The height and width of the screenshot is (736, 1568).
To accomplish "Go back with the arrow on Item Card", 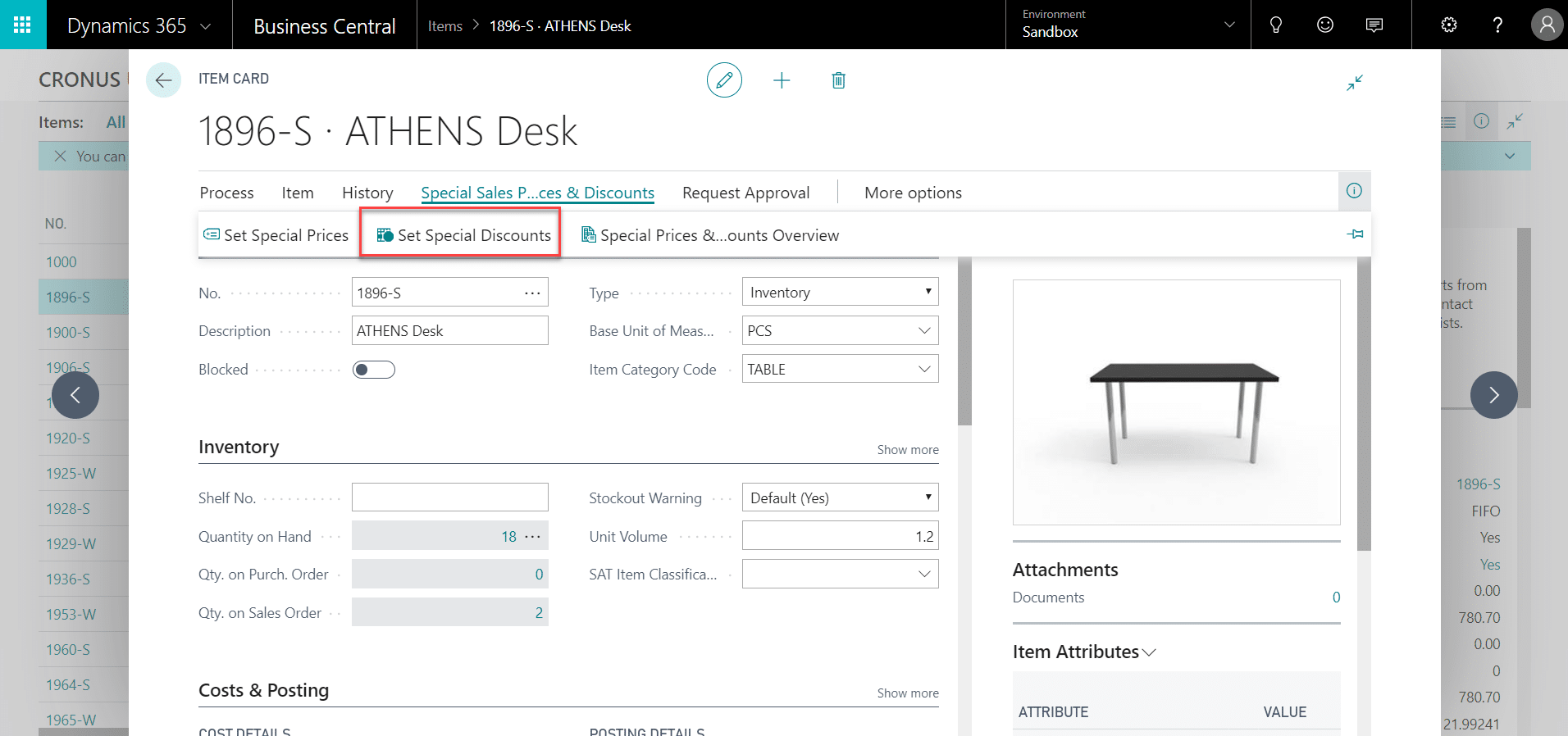I will coord(163,80).
